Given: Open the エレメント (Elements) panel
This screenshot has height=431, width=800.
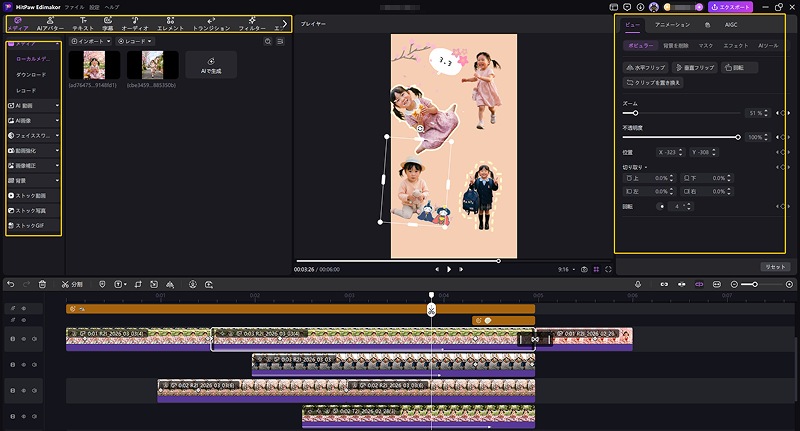Looking at the screenshot, I should coord(170,24).
